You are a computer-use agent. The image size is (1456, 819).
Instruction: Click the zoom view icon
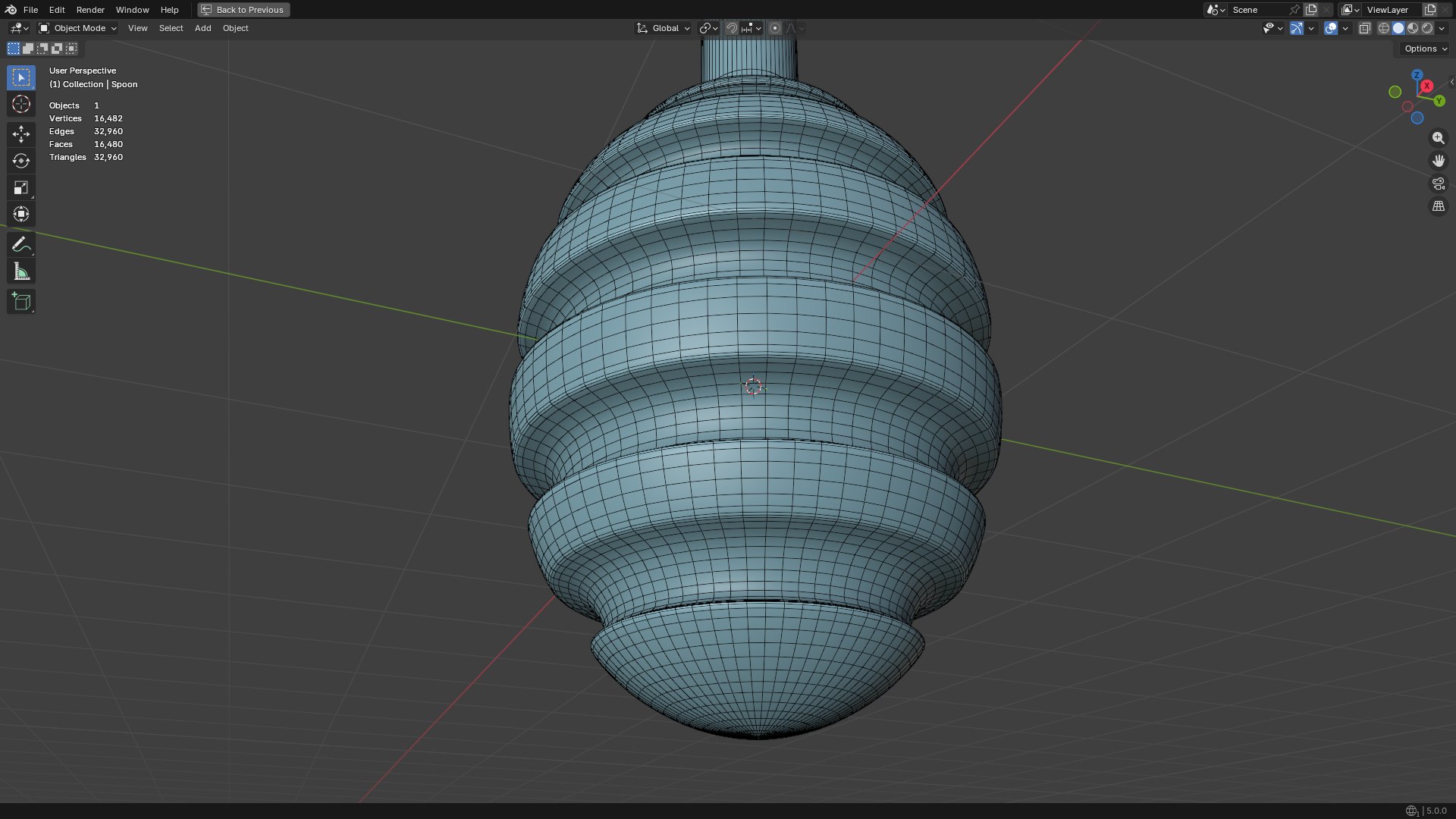tap(1438, 138)
